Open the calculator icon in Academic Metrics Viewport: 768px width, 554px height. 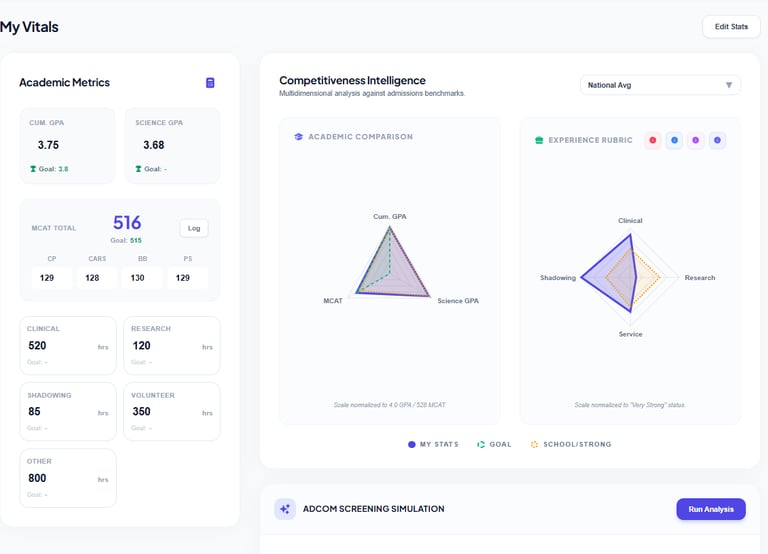pyautogui.click(x=210, y=83)
